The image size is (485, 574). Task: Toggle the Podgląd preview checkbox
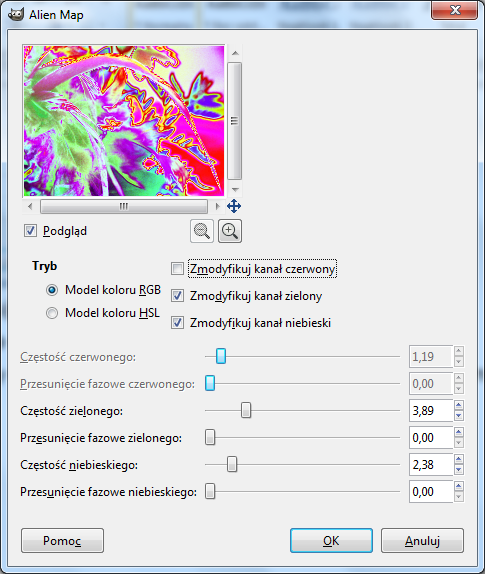30,231
